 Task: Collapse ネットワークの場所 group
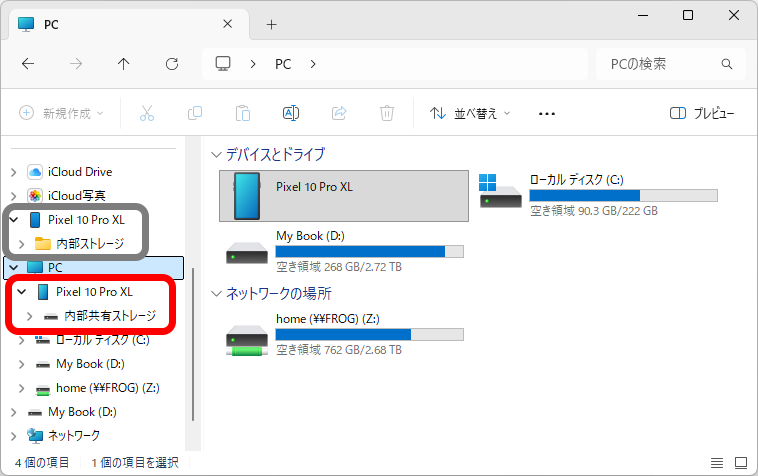point(216,294)
